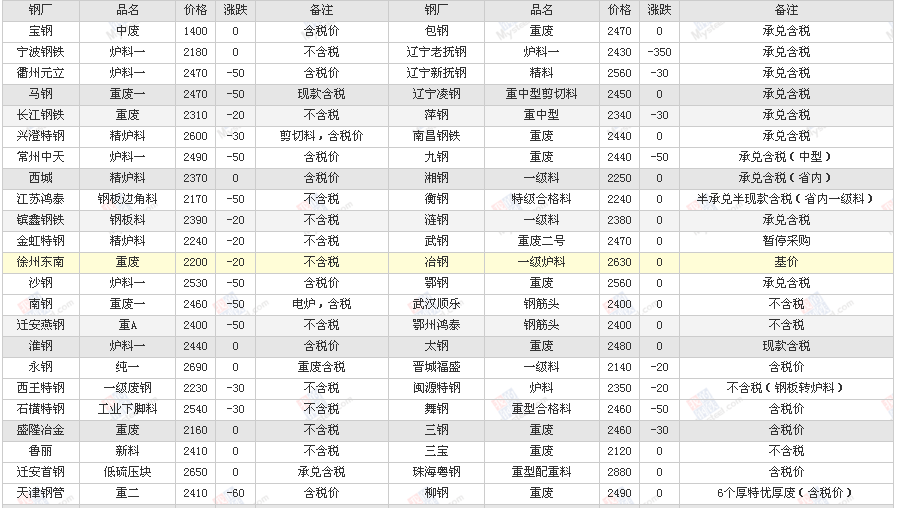The height and width of the screenshot is (508, 902).
Task: Click the 工业下脚料 product cell
Action: [127, 409]
